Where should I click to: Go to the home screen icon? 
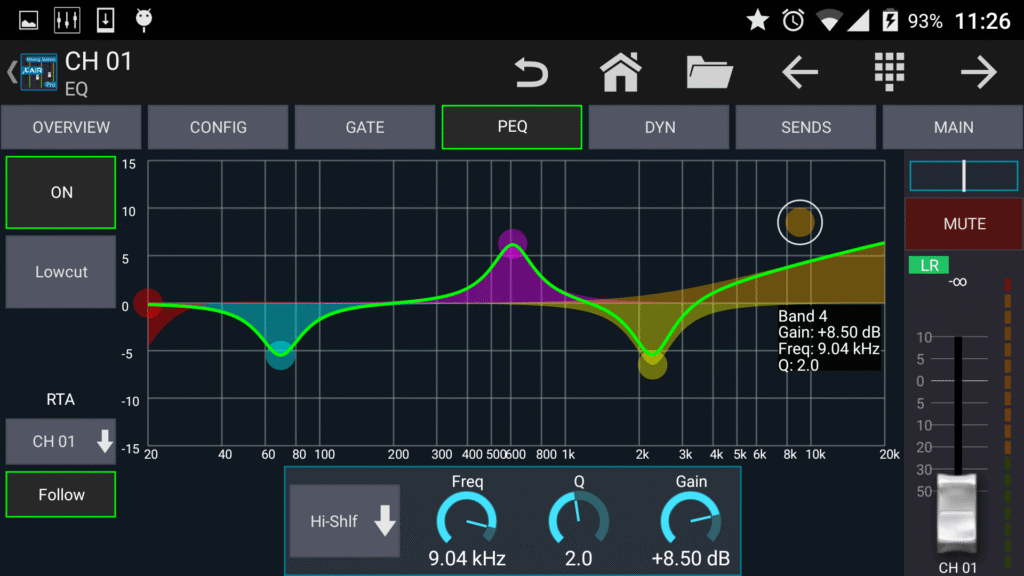tap(620, 73)
